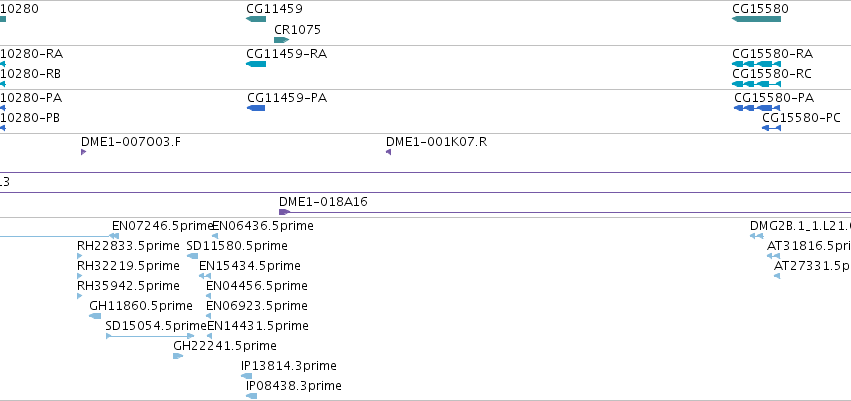851x401 pixels.
Task: Click the DME1-001K07.R marker triangle
Action: [389, 152]
